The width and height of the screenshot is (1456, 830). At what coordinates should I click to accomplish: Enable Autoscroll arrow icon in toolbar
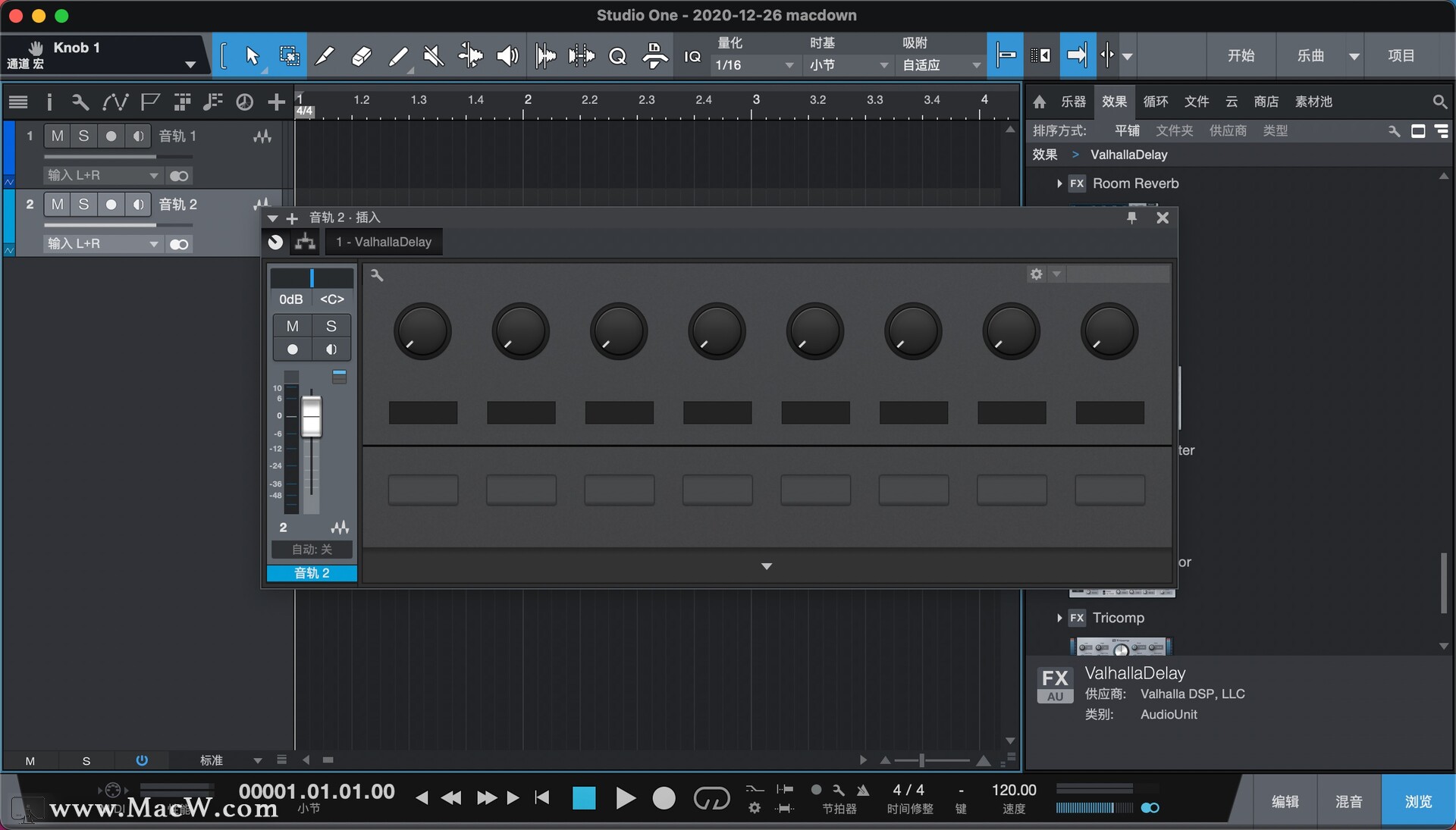(1078, 55)
